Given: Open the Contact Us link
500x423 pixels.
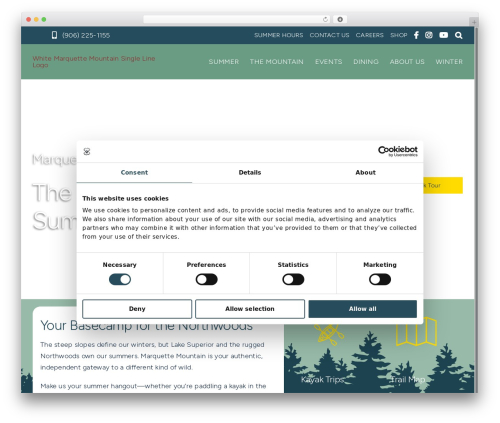Looking at the screenshot, I should [329, 35].
